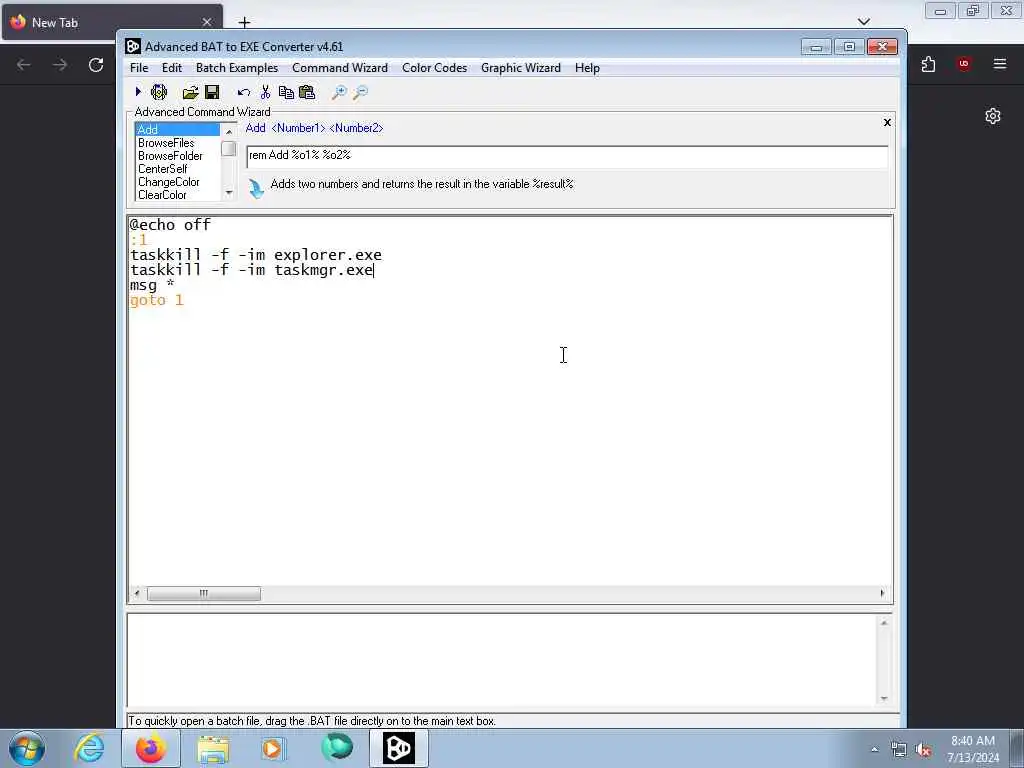Close the Advanced Command Wizard panel
Image resolution: width=1024 pixels, height=768 pixels.
(887, 122)
